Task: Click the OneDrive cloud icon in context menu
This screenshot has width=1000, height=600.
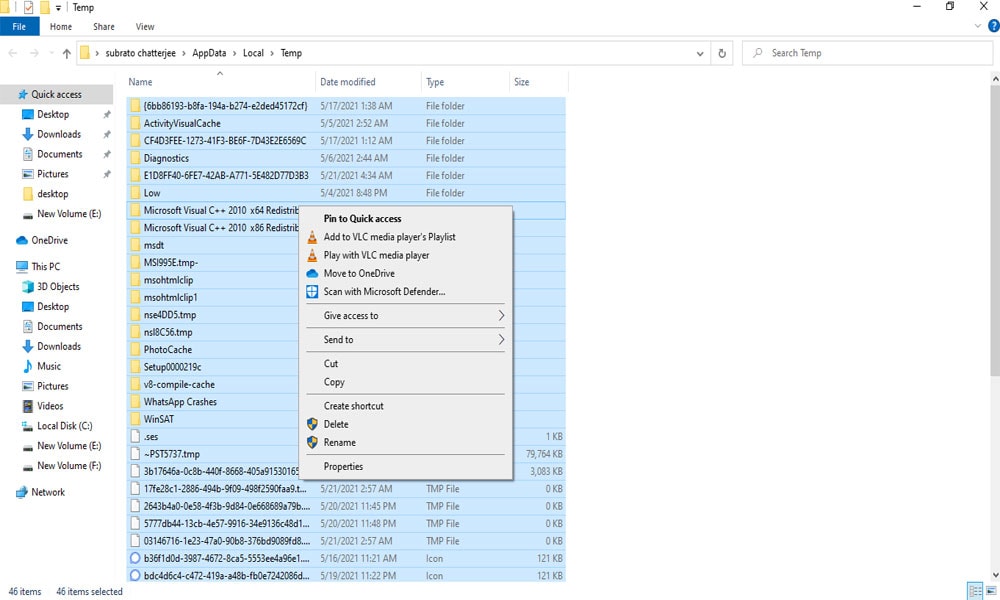Action: (x=312, y=274)
